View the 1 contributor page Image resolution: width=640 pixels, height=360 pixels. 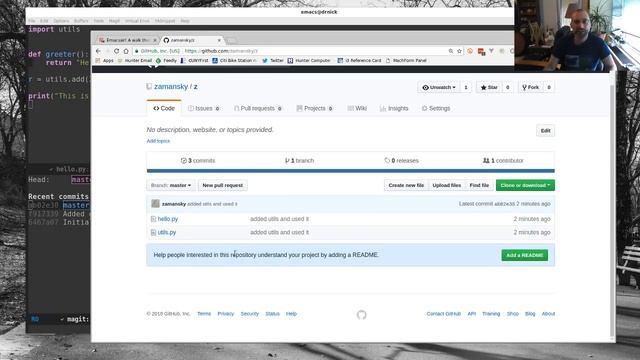click(x=503, y=160)
